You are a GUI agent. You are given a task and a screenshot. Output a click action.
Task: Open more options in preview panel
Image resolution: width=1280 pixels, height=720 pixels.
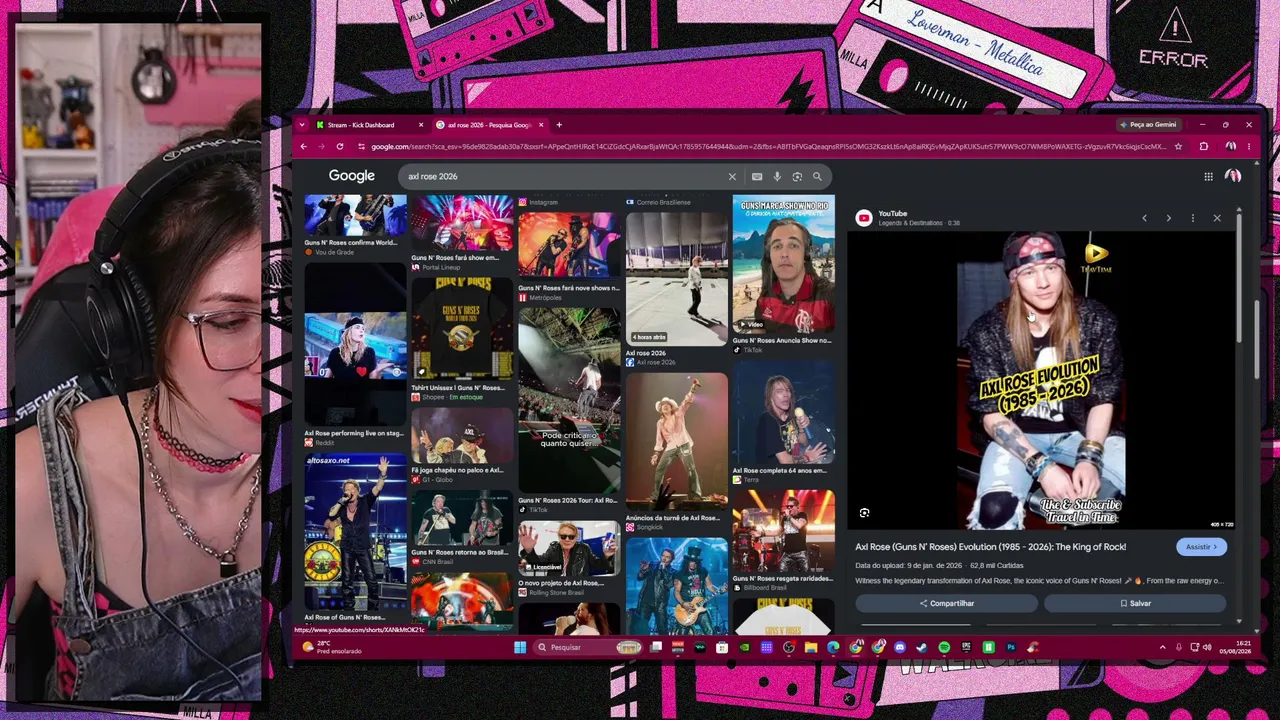1192,218
